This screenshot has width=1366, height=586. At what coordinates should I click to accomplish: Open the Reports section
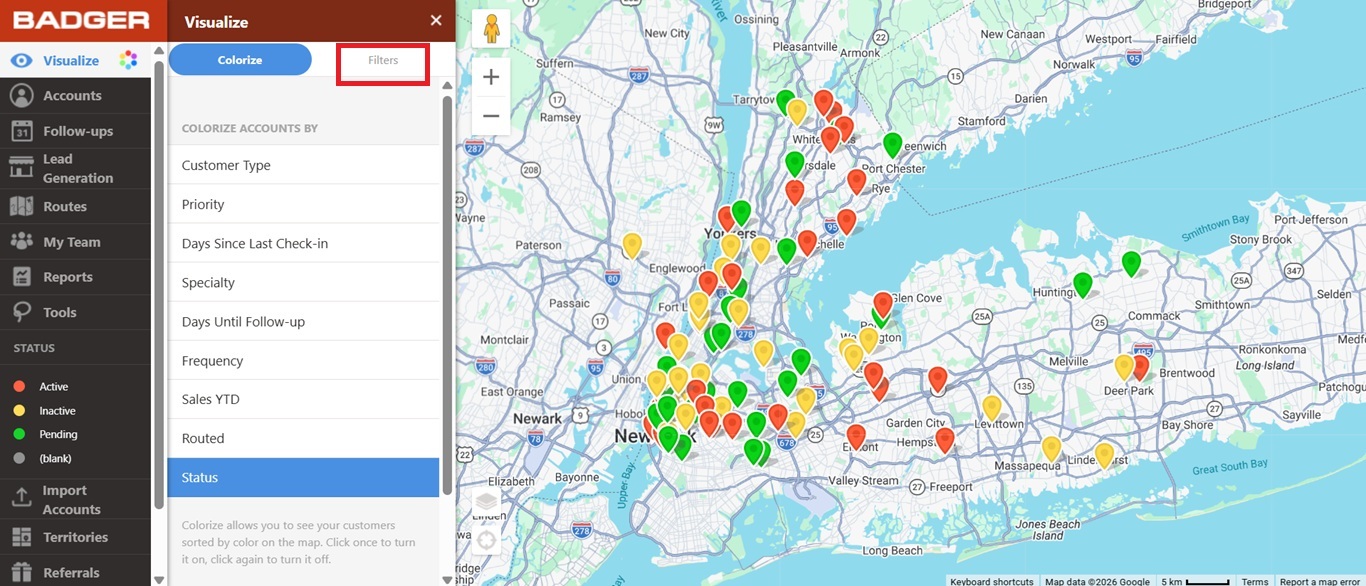(x=67, y=277)
